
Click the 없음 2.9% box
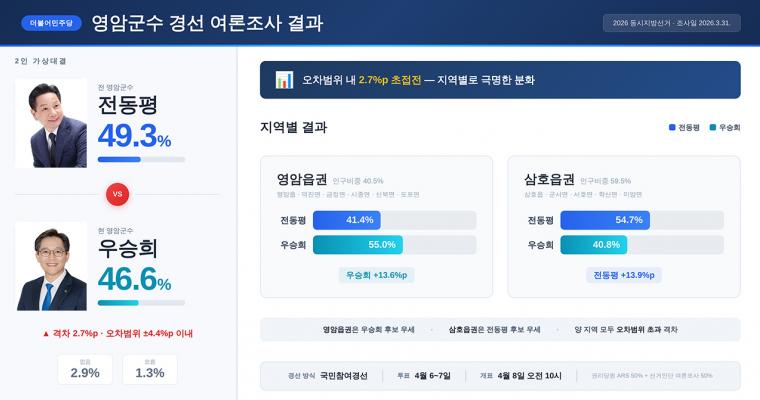pyautogui.click(x=85, y=369)
